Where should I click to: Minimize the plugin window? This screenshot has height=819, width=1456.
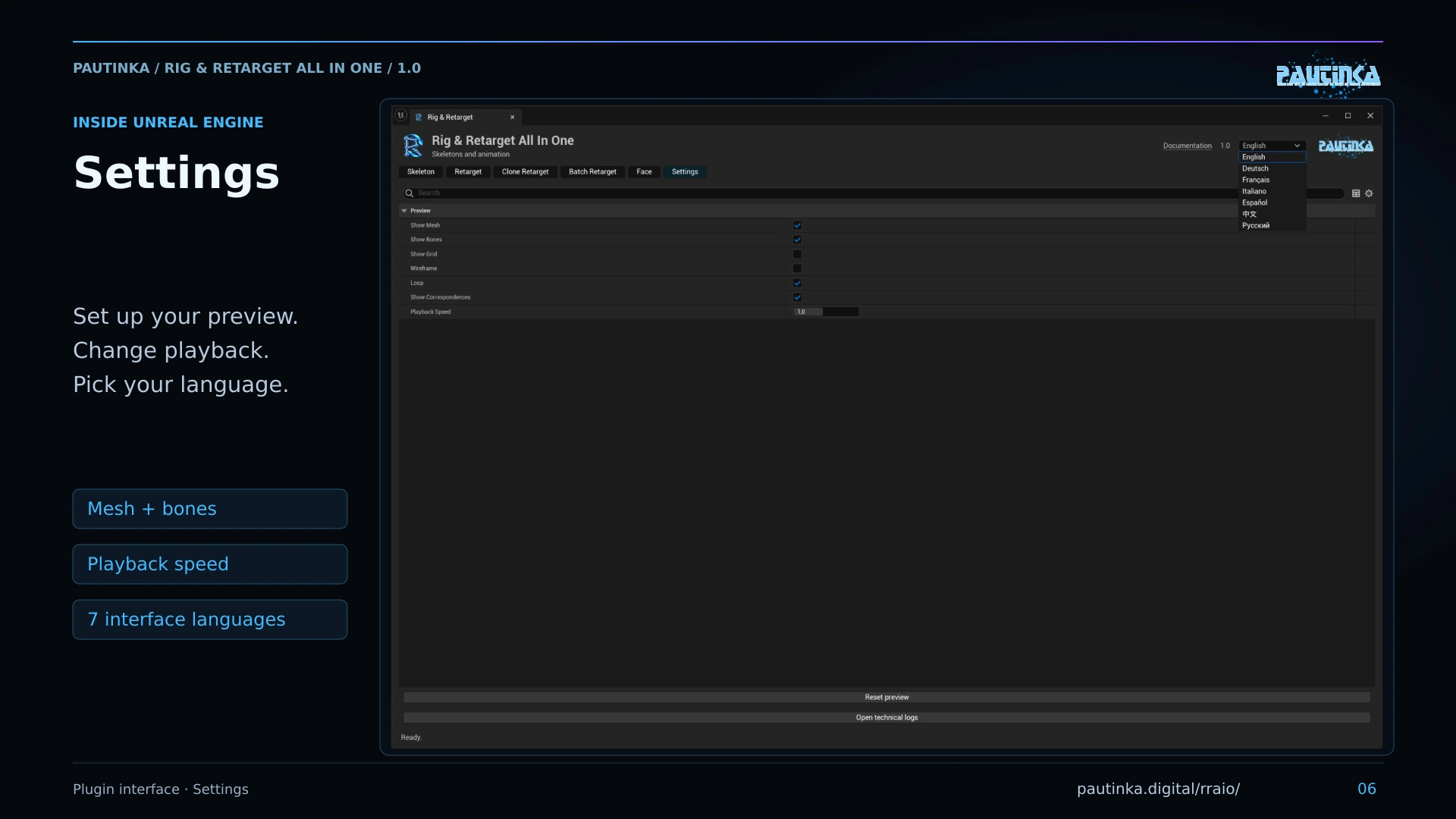[x=1326, y=116]
